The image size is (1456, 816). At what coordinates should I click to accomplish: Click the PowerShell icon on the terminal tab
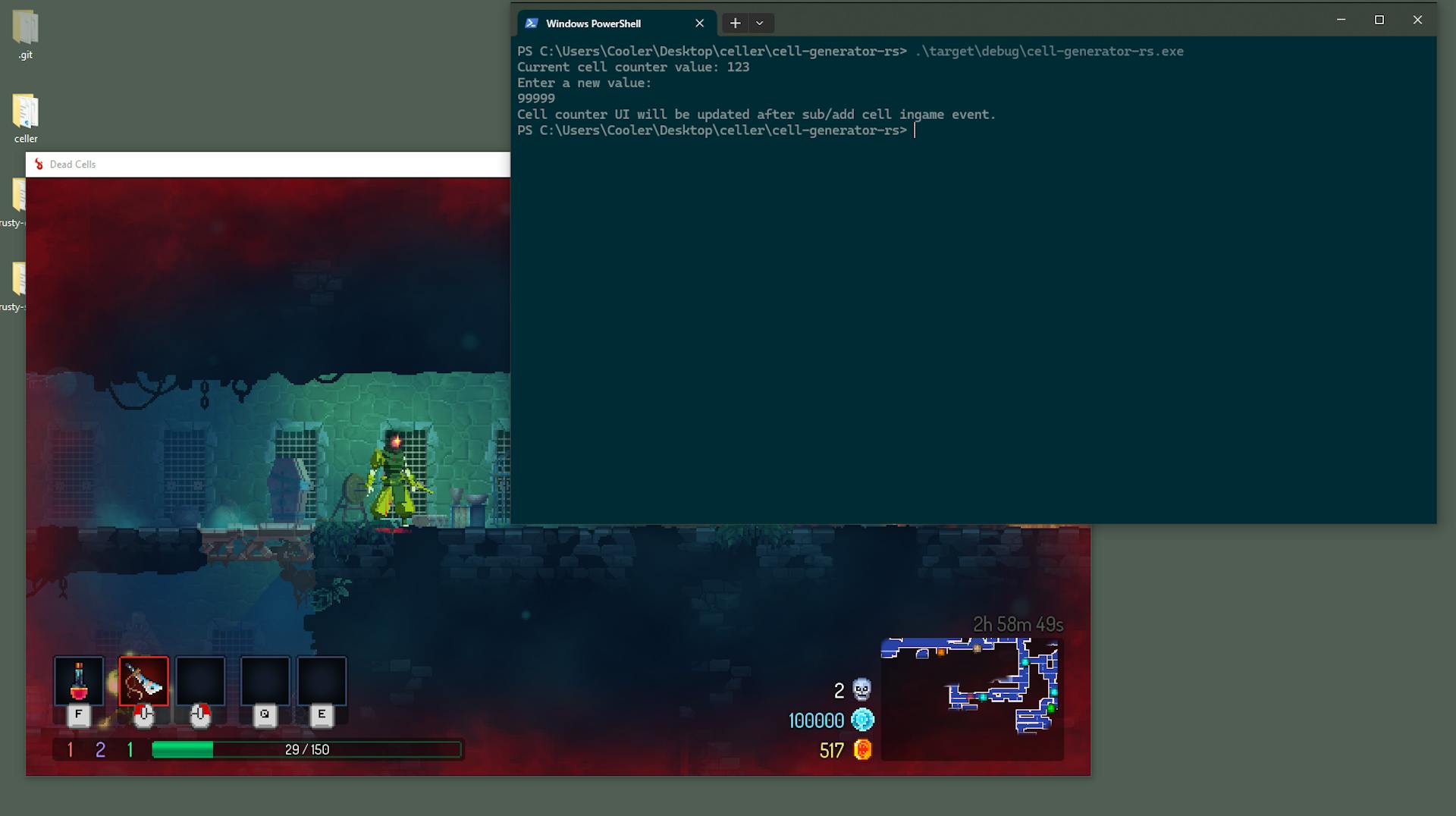click(531, 23)
